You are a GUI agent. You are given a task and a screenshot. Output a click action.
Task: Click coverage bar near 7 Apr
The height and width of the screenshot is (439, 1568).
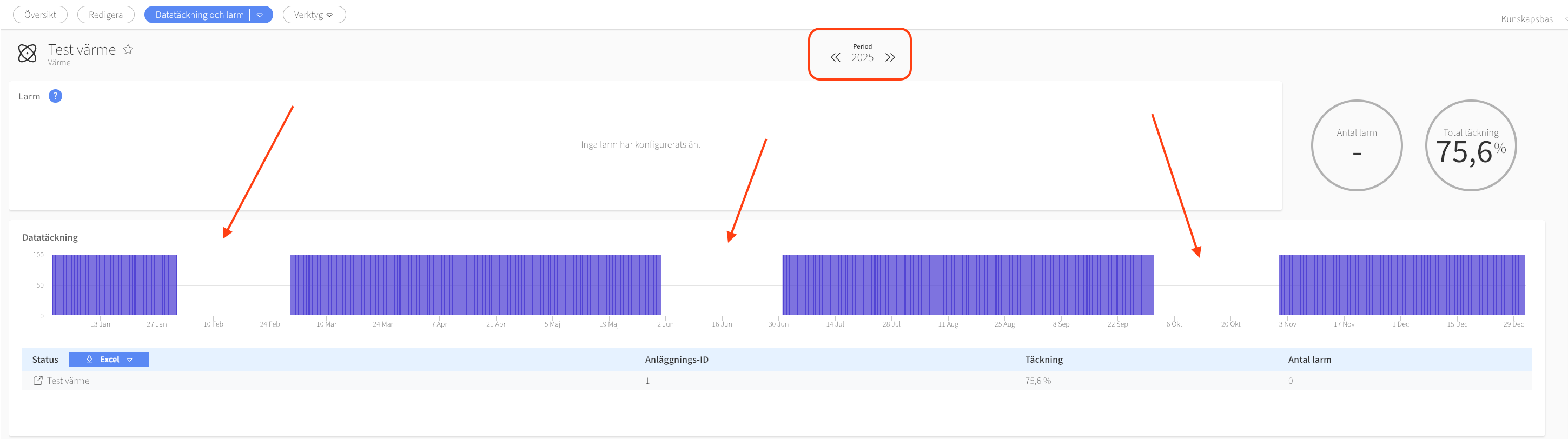(x=440, y=284)
